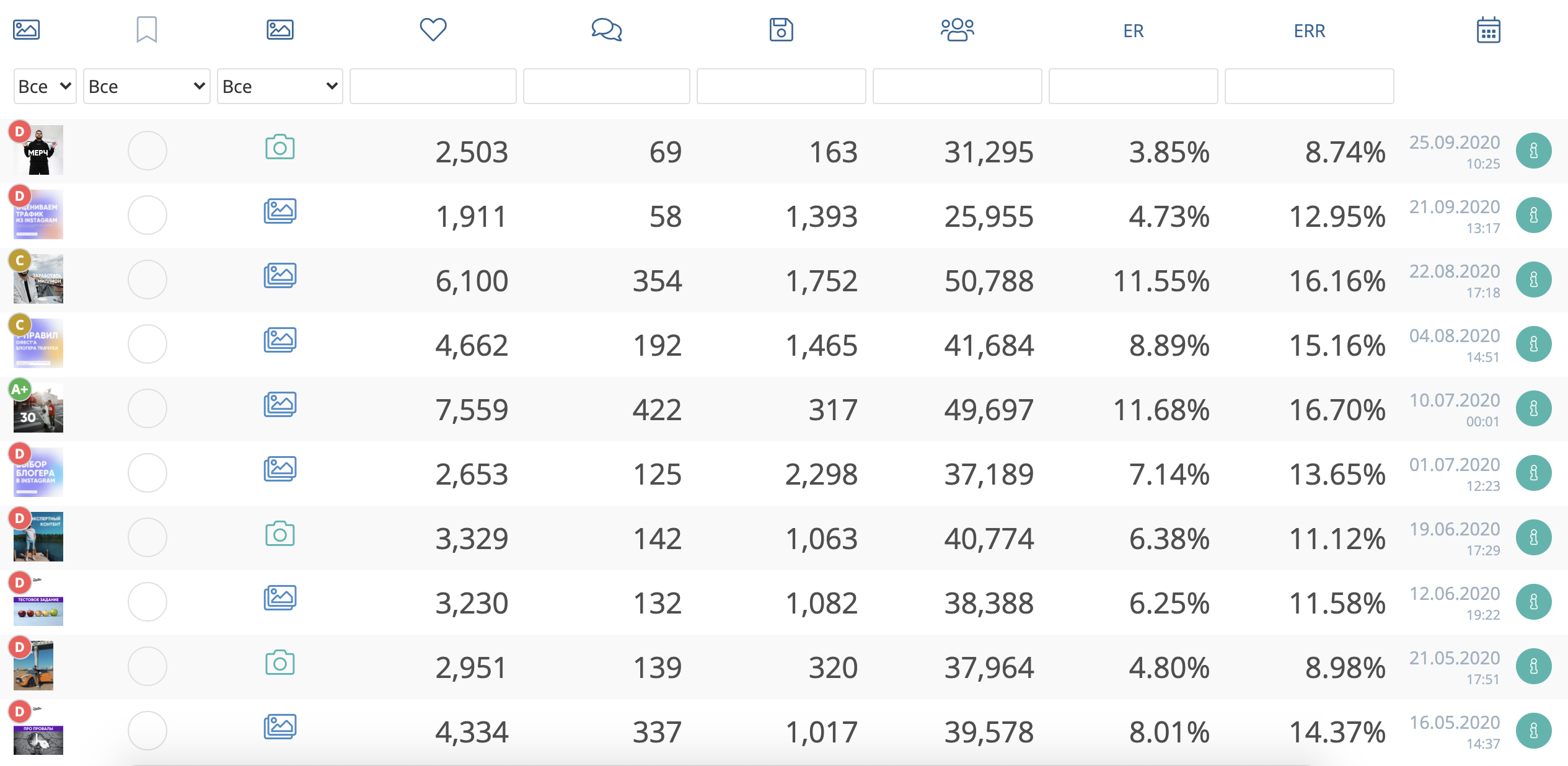Sort table by ERR column header
This screenshot has width=1568, height=766.
pos(1309,30)
